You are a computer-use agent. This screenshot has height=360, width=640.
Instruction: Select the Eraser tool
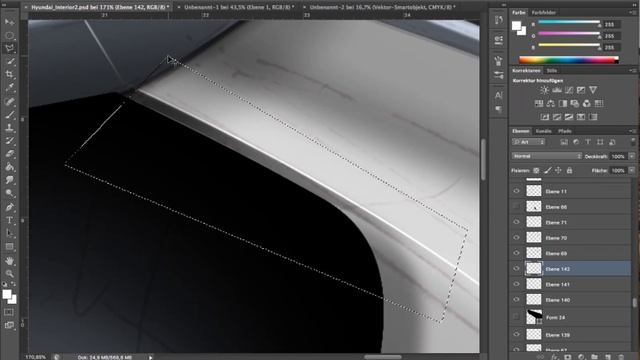[x=9, y=154]
